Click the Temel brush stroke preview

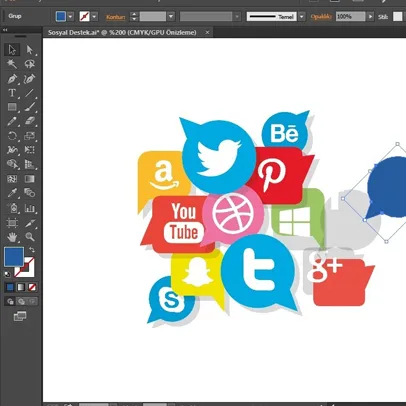(271, 16)
